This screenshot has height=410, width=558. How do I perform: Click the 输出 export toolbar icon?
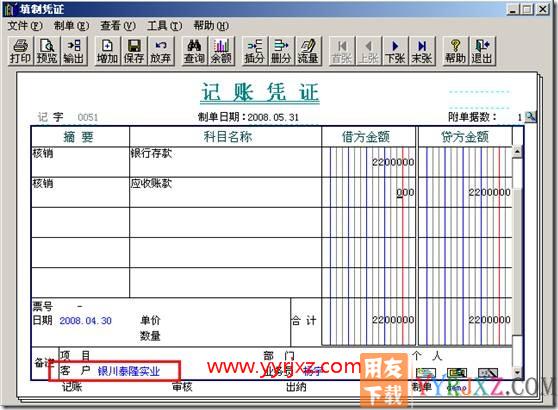pos(74,51)
